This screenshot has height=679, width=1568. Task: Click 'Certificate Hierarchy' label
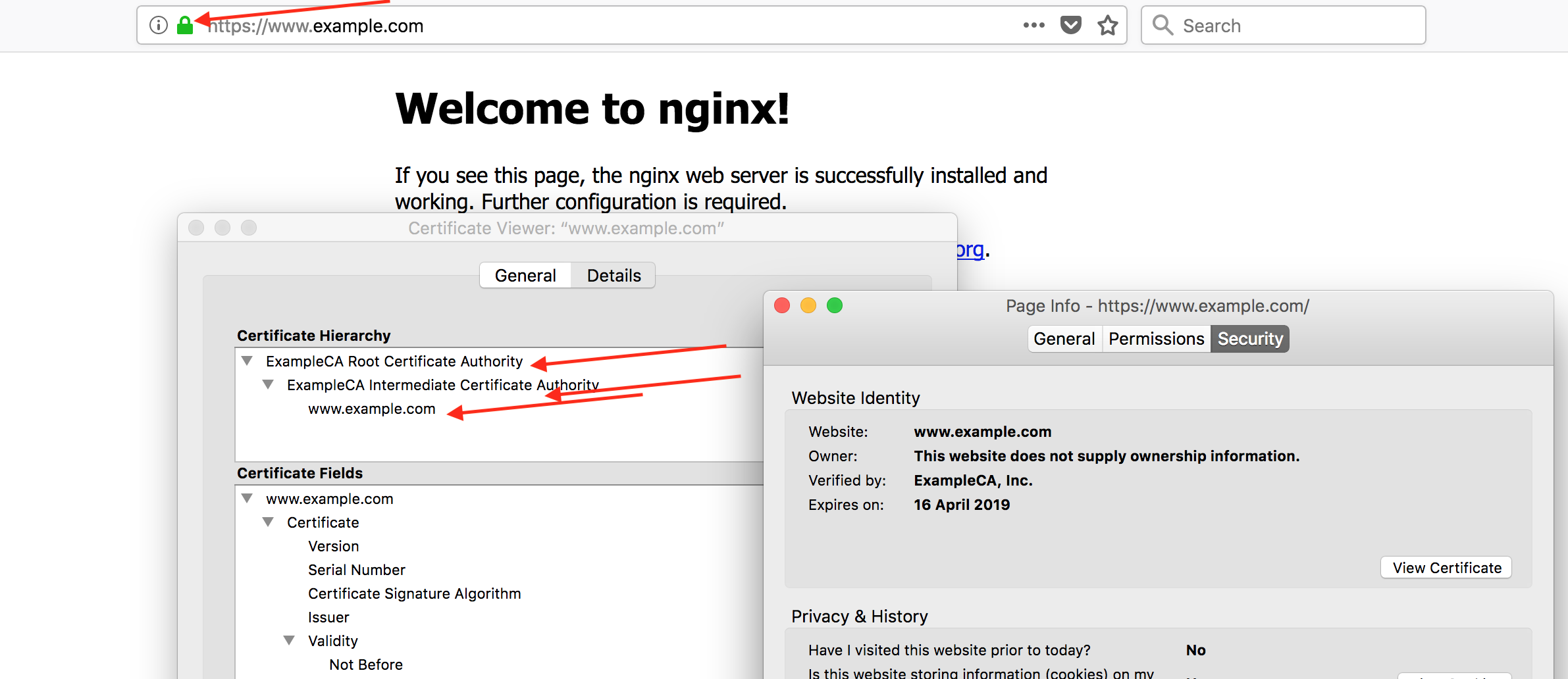(x=314, y=336)
